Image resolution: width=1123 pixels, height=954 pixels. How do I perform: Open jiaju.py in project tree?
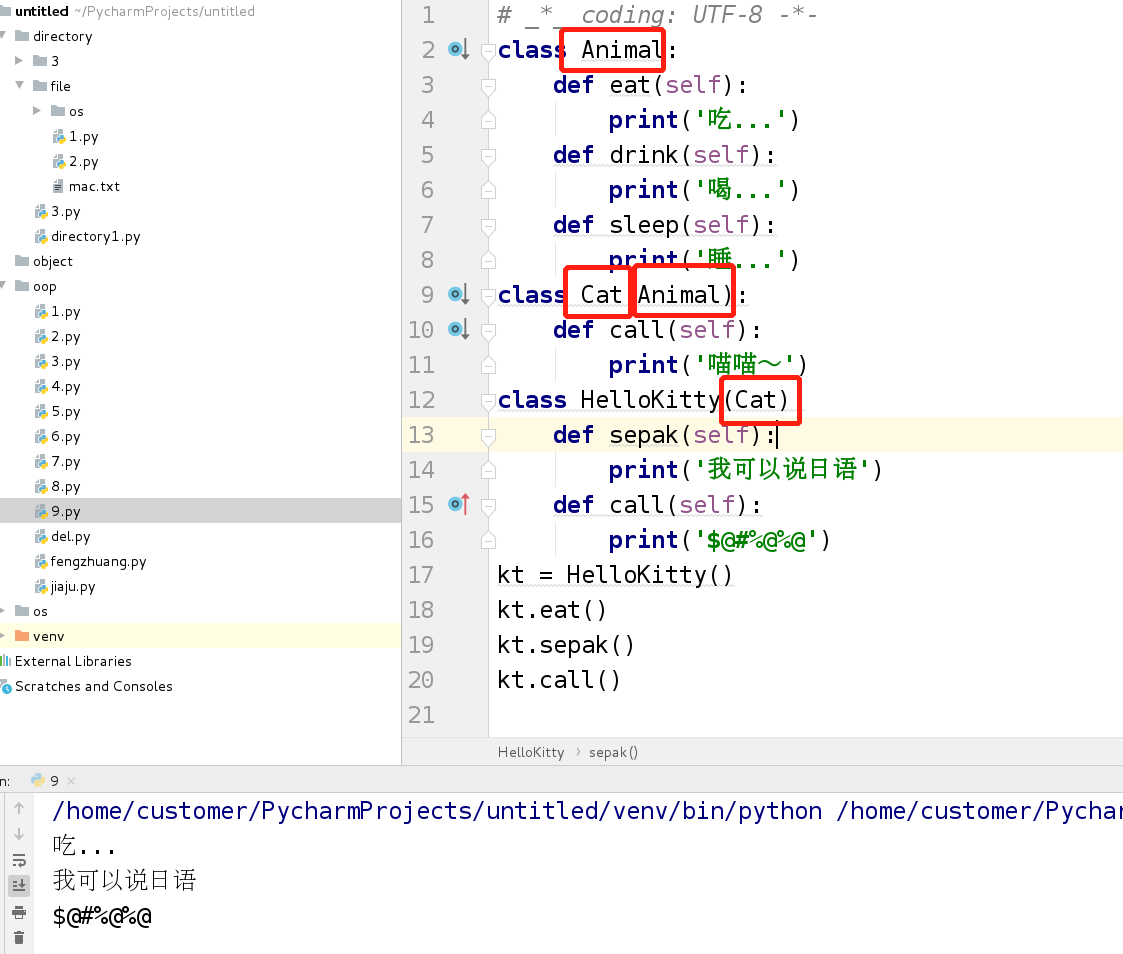coord(64,587)
